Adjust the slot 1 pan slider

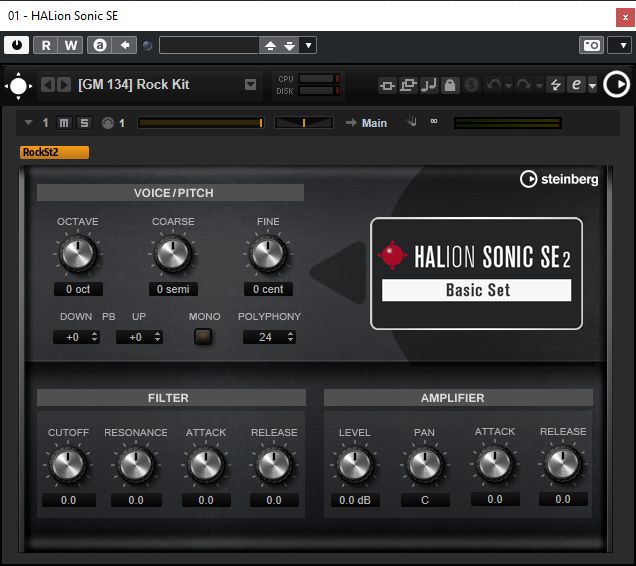tap(304, 123)
